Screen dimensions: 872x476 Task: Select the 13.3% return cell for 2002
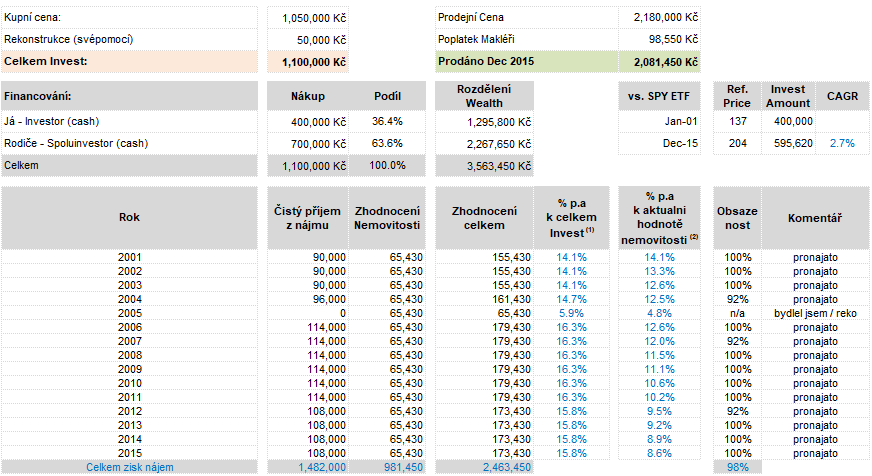(659, 271)
